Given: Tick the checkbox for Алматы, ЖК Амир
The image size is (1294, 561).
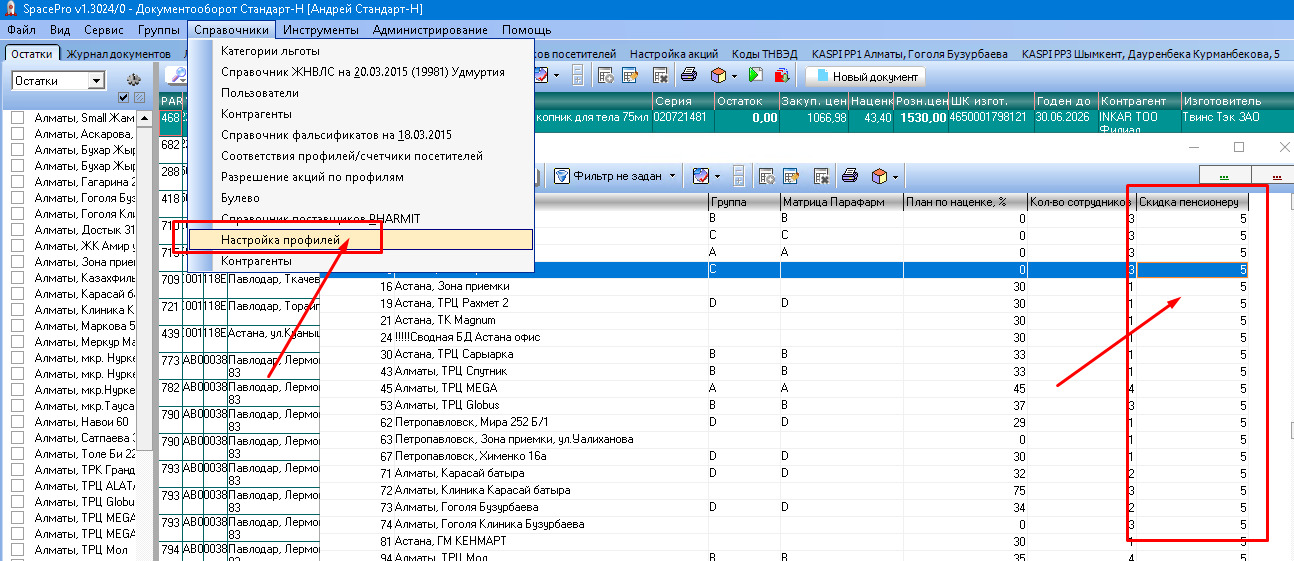Looking at the screenshot, I should coord(17,246).
